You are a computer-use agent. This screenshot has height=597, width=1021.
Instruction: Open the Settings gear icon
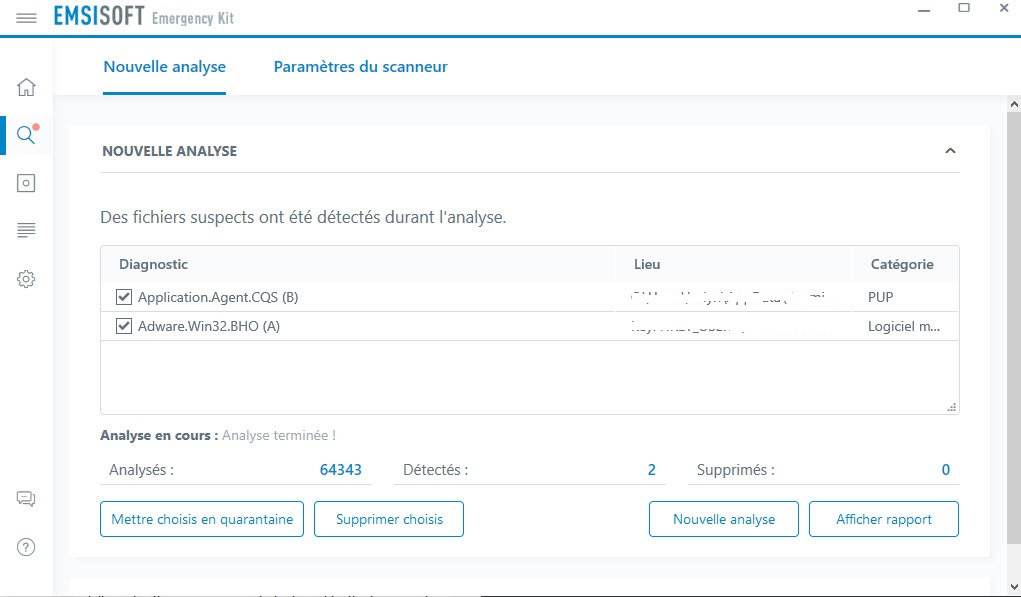pos(26,279)
